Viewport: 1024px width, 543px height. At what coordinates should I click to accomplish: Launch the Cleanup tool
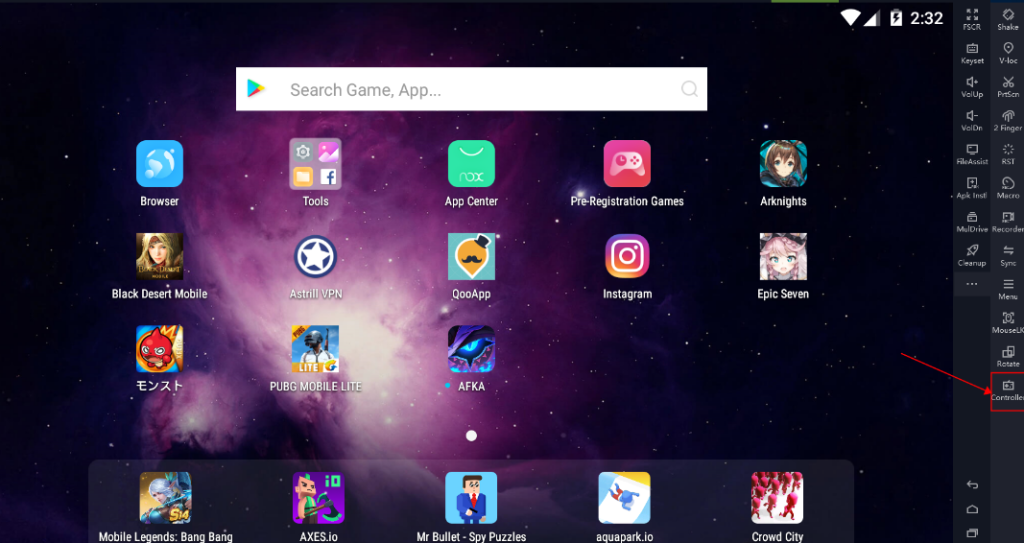[x=971, y=254]
